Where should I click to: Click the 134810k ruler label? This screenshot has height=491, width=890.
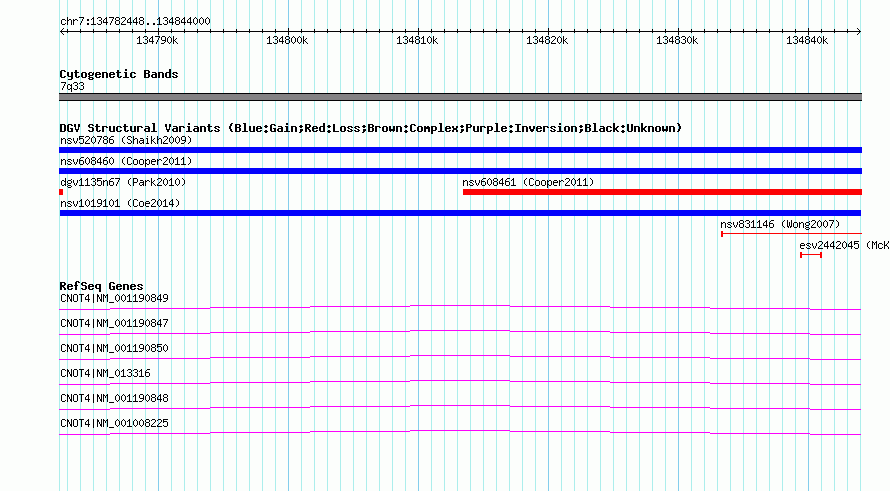pos(417,40)
